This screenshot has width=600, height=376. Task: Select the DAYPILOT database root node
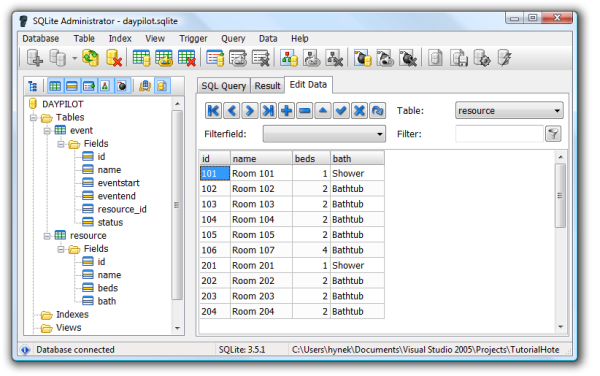(62, 104)
